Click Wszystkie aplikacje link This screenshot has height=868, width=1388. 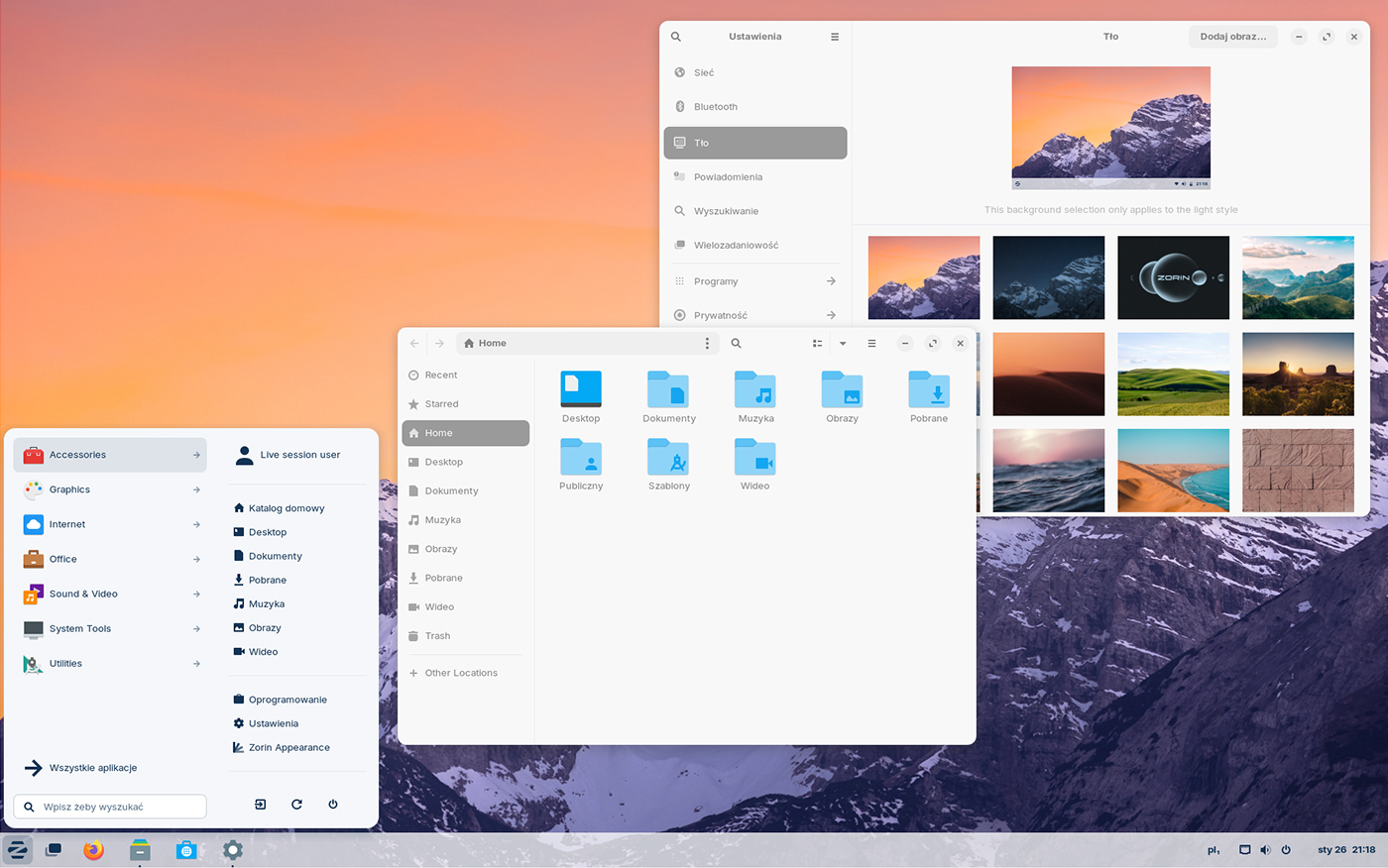click(x=92, y=768)
